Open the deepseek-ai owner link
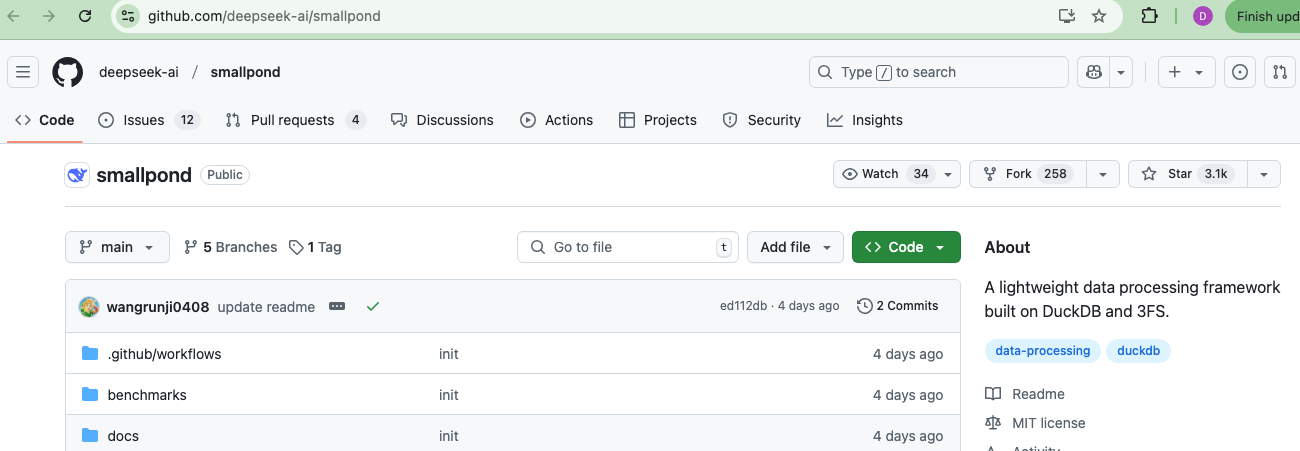The image size is (1300, 451). 139,72
